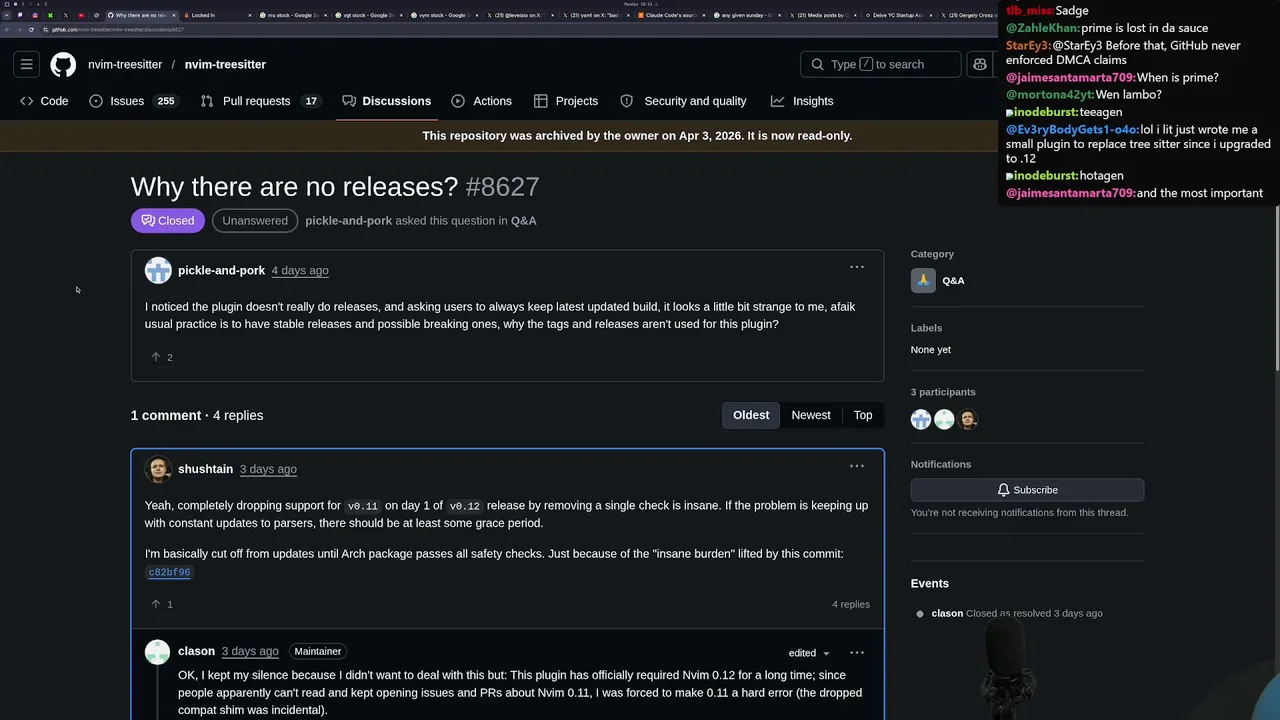The width and height of the screenshot is (1280, 720).
Task: Click the '4 days ago' timestamp
Action: [300, 270]
